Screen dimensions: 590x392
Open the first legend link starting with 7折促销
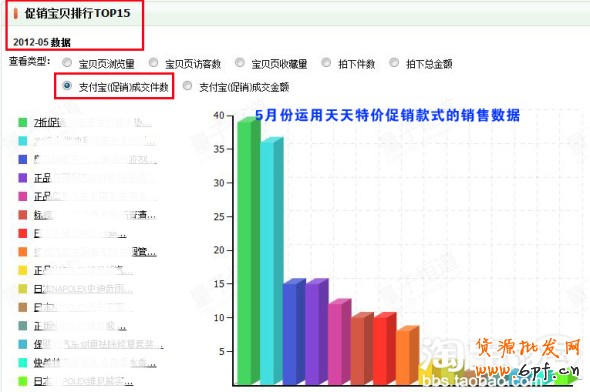pyautogui.click(x=93, y=123)
